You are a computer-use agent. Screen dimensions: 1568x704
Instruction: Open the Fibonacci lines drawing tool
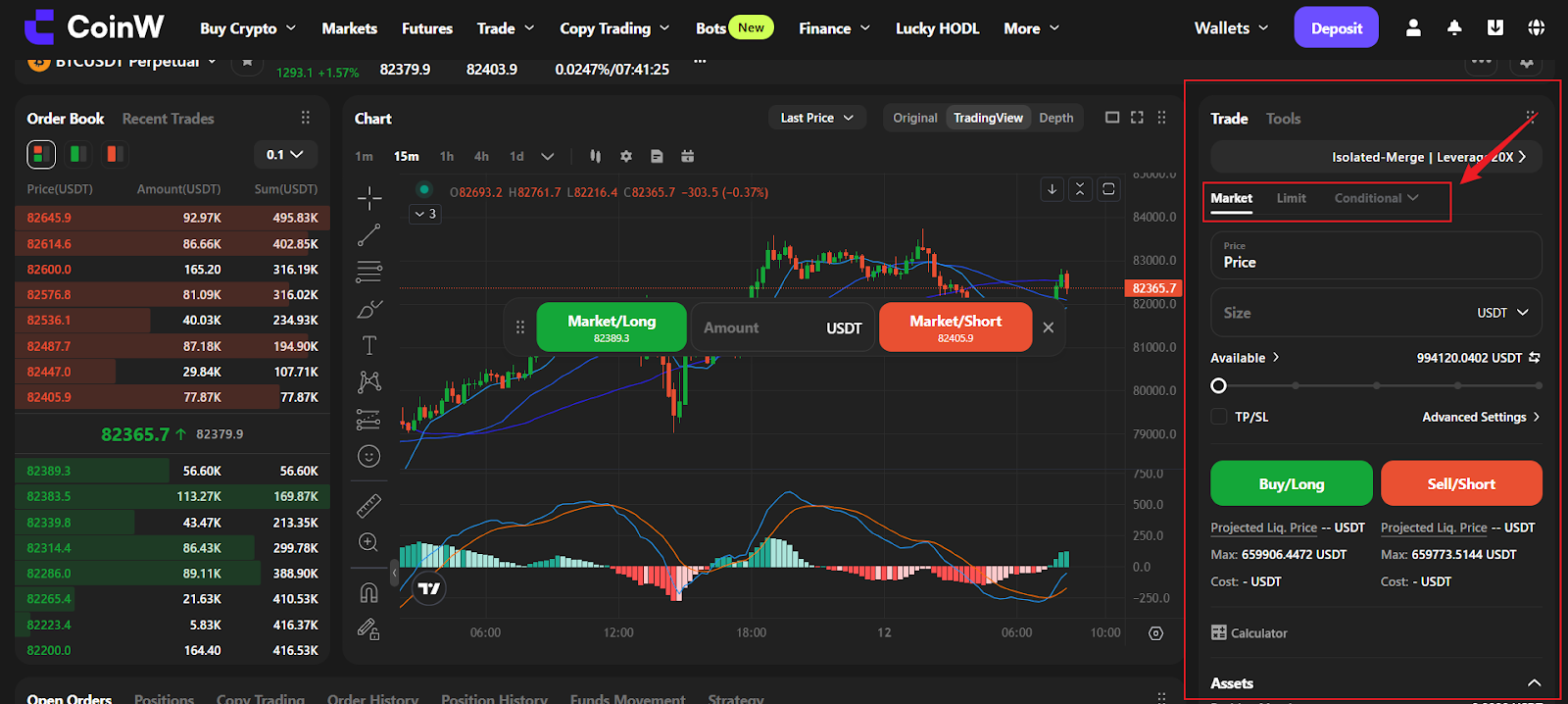[369, 271]
